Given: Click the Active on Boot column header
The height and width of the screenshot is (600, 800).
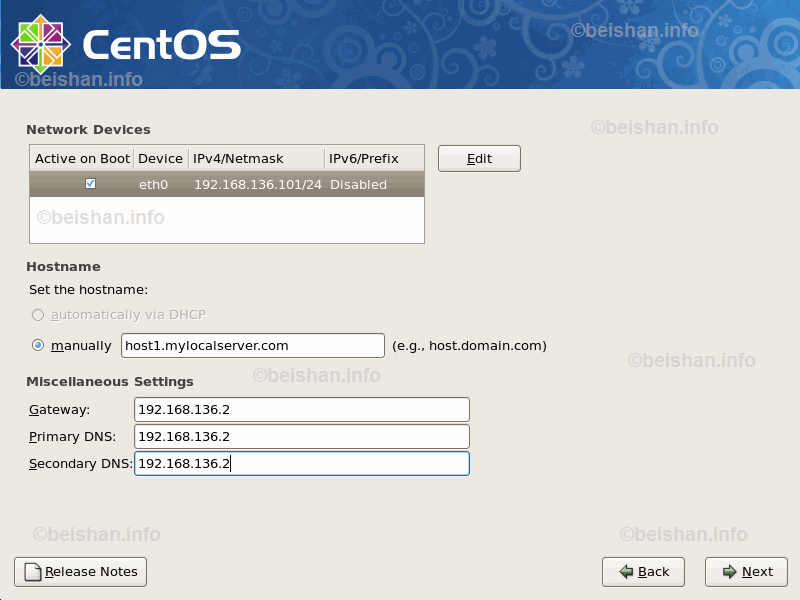Looking at the screenshot, I should pos(82,159).
